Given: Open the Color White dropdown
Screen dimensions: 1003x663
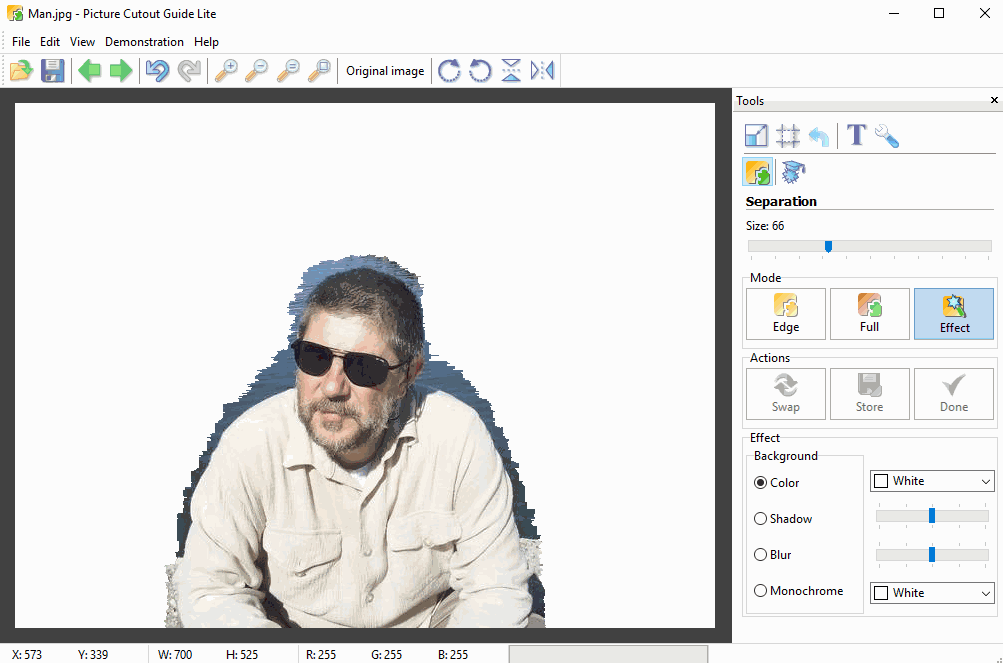Looking at the screenshot, I should tap(932, 481).
